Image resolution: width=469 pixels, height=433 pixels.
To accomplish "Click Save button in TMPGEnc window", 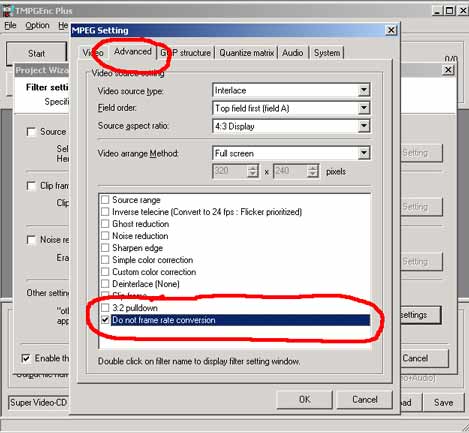I will point(443,403).
